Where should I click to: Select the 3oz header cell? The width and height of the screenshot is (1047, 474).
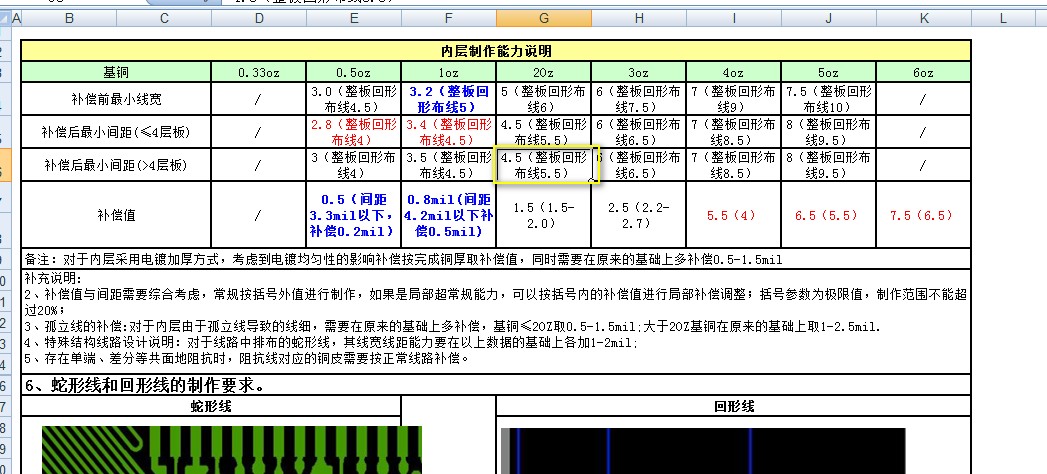click(639, 72)
